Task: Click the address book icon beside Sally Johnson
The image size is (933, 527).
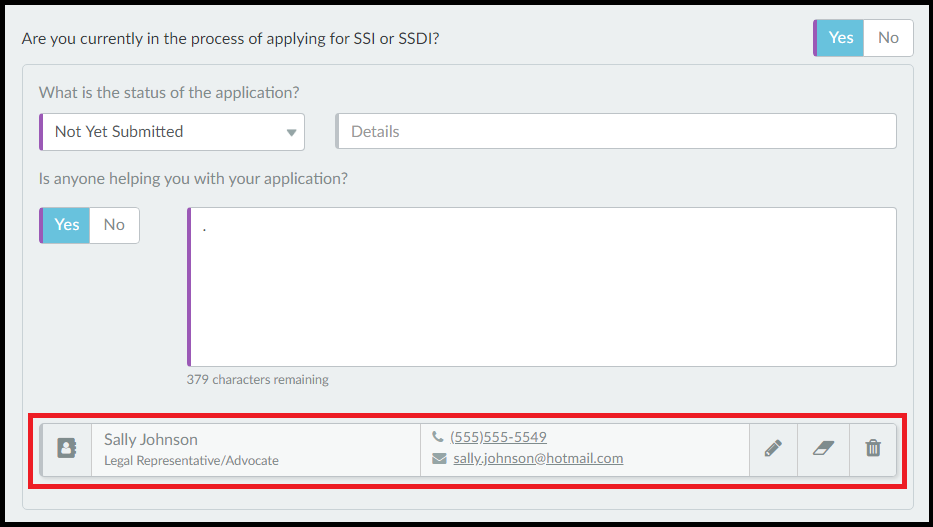Action: pyautogui.click(x=66, y=449)
